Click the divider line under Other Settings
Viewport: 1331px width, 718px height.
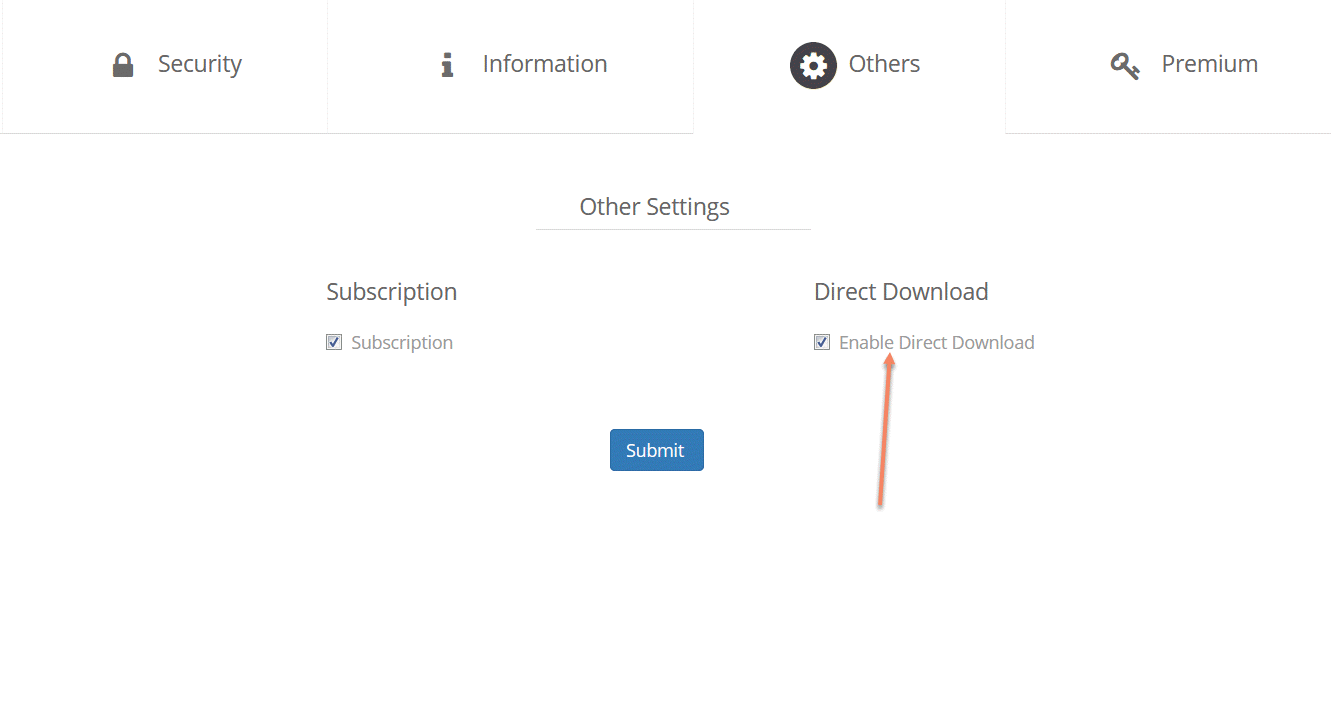click(x=672, y=229)
